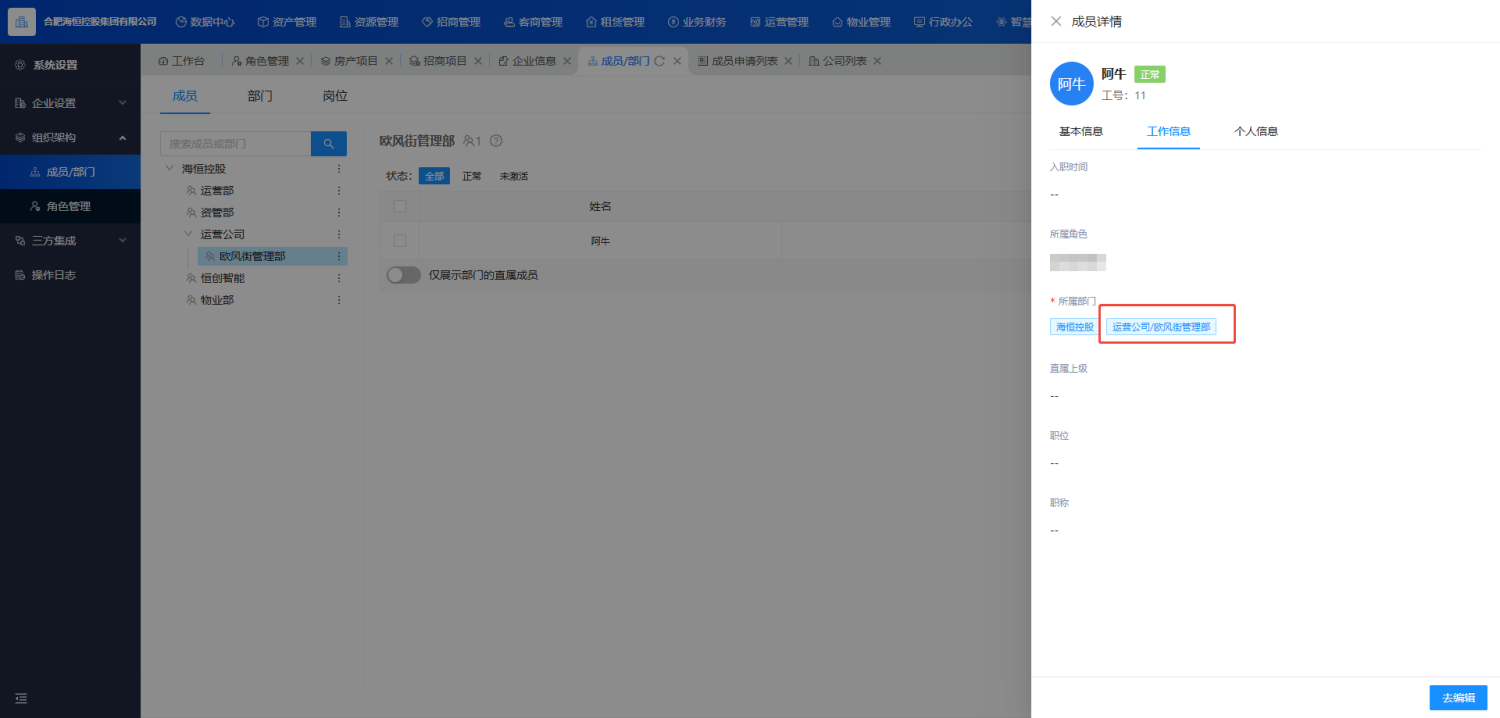Toggle 仅展示部门的直属成员 switch
Viewport: 1500px width, 718px height.
(404, 275)
